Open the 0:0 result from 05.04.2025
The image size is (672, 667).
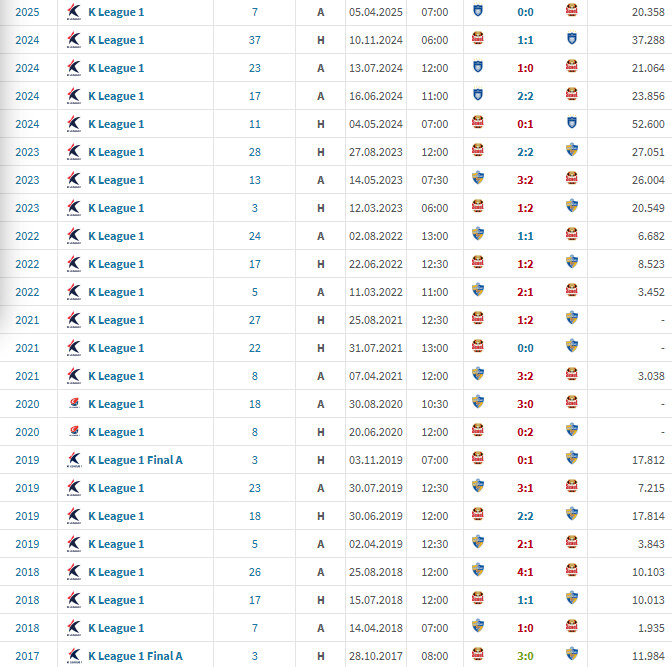(525, 12)
